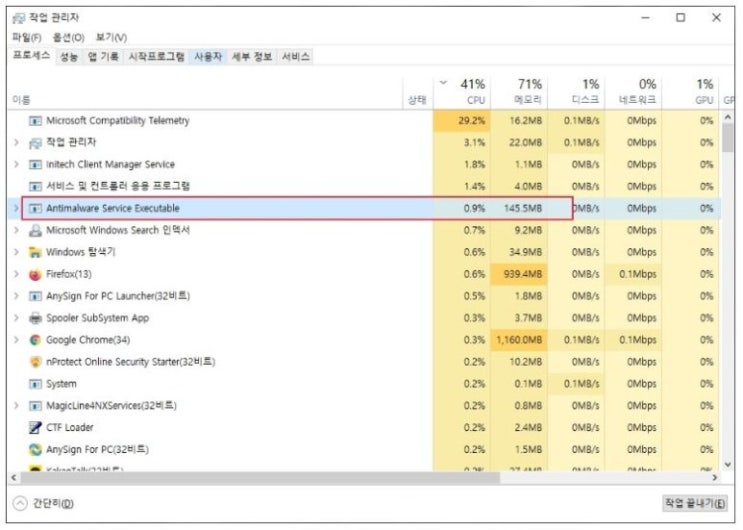
Task: Click the AnySign For PC Launcher icon
Action: tap(35, 296)
